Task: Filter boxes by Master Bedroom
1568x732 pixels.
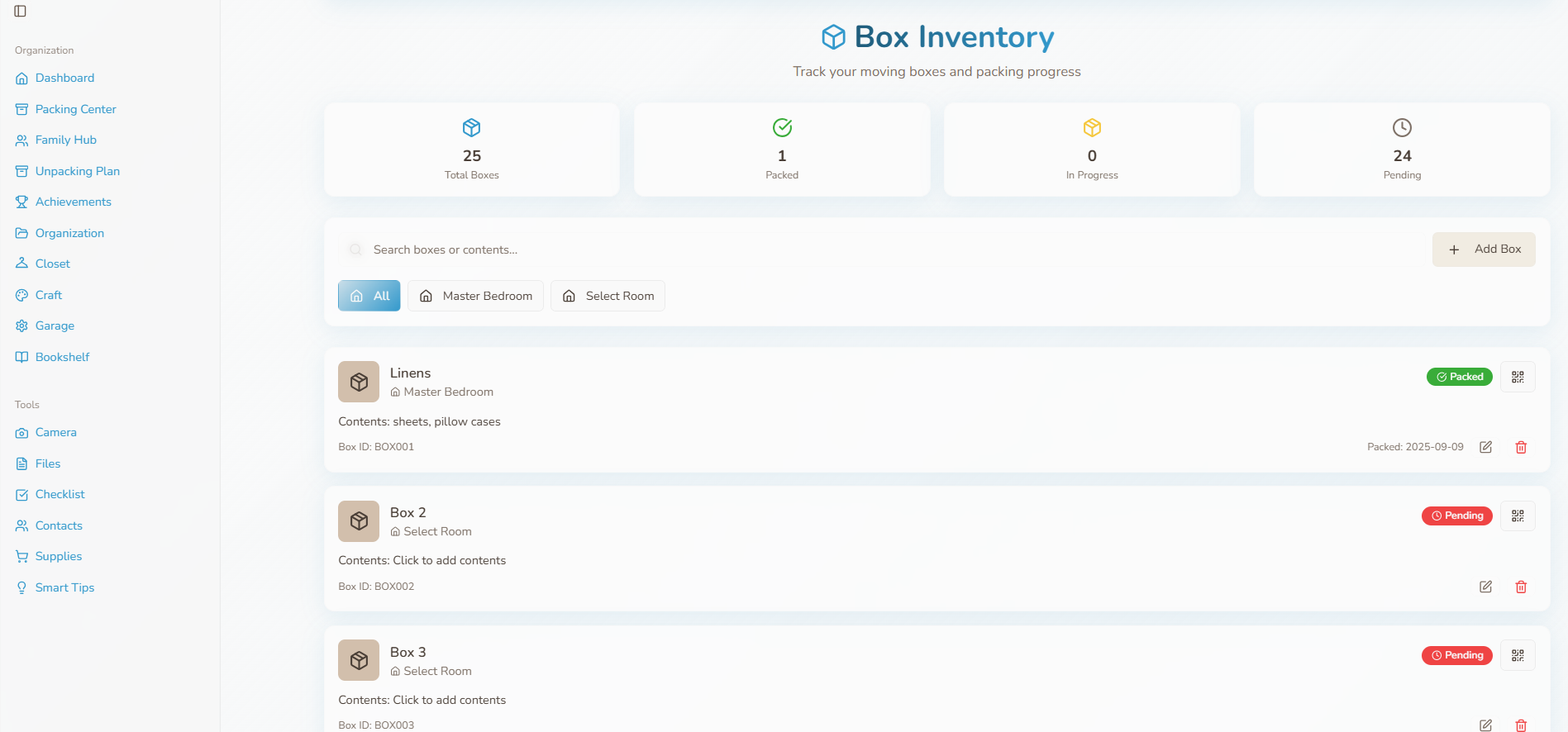Action: (x=475, y=296)
